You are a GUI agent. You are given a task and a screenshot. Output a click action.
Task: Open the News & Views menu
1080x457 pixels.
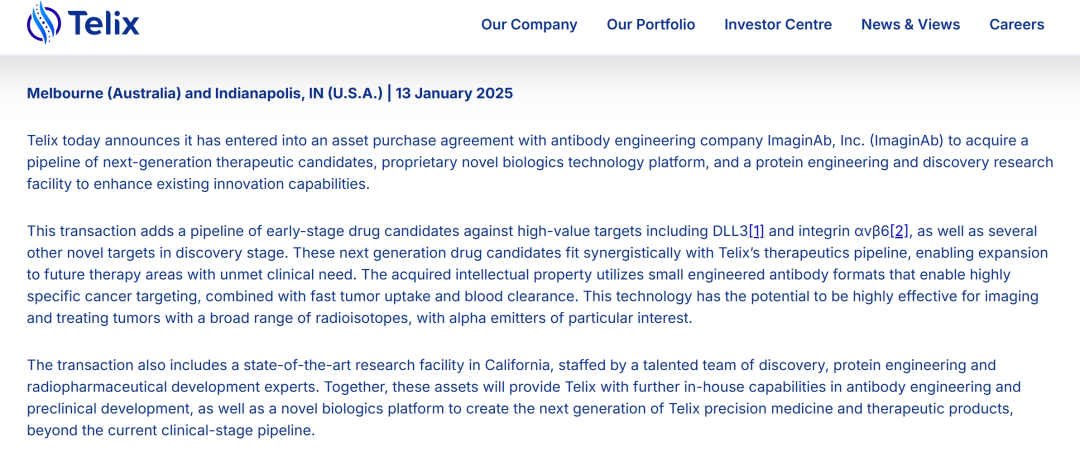tap(910, 25)
